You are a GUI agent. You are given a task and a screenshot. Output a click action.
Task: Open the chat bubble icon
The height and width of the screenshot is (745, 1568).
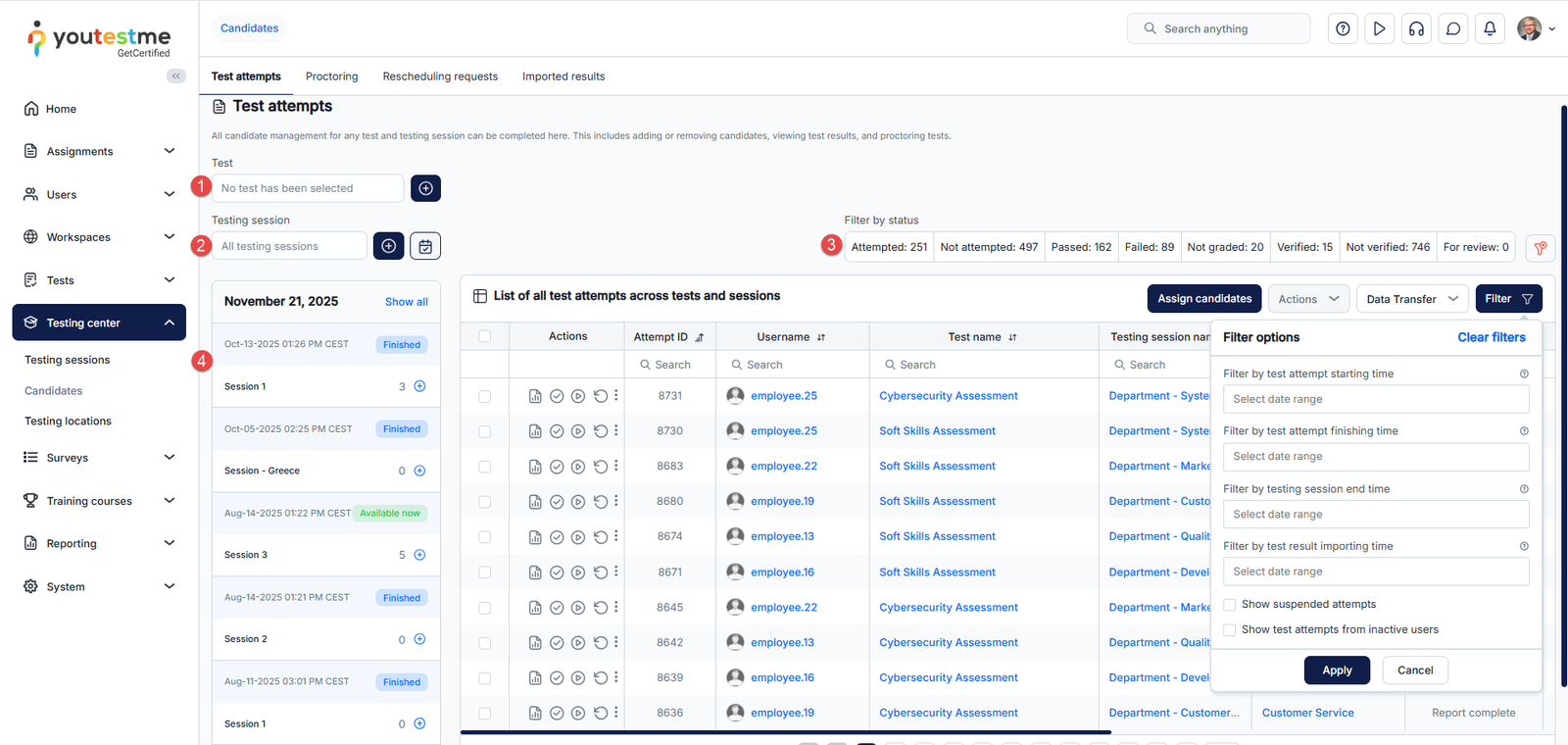(x=1453, y=28)
